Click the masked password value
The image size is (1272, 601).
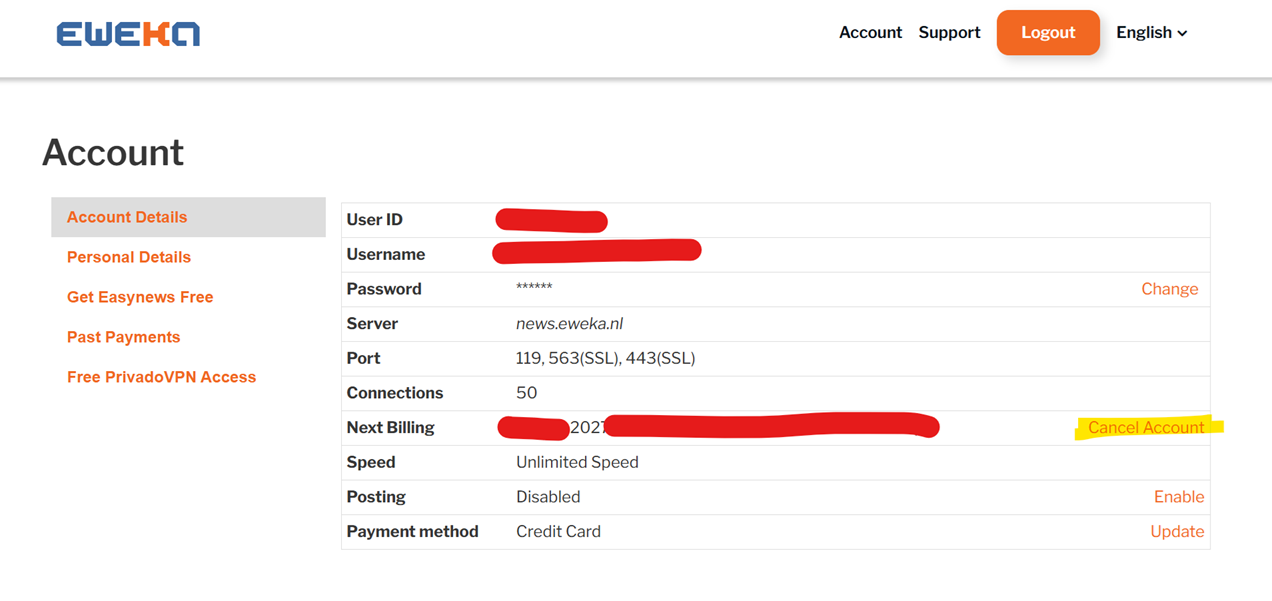tap(534, 289)
